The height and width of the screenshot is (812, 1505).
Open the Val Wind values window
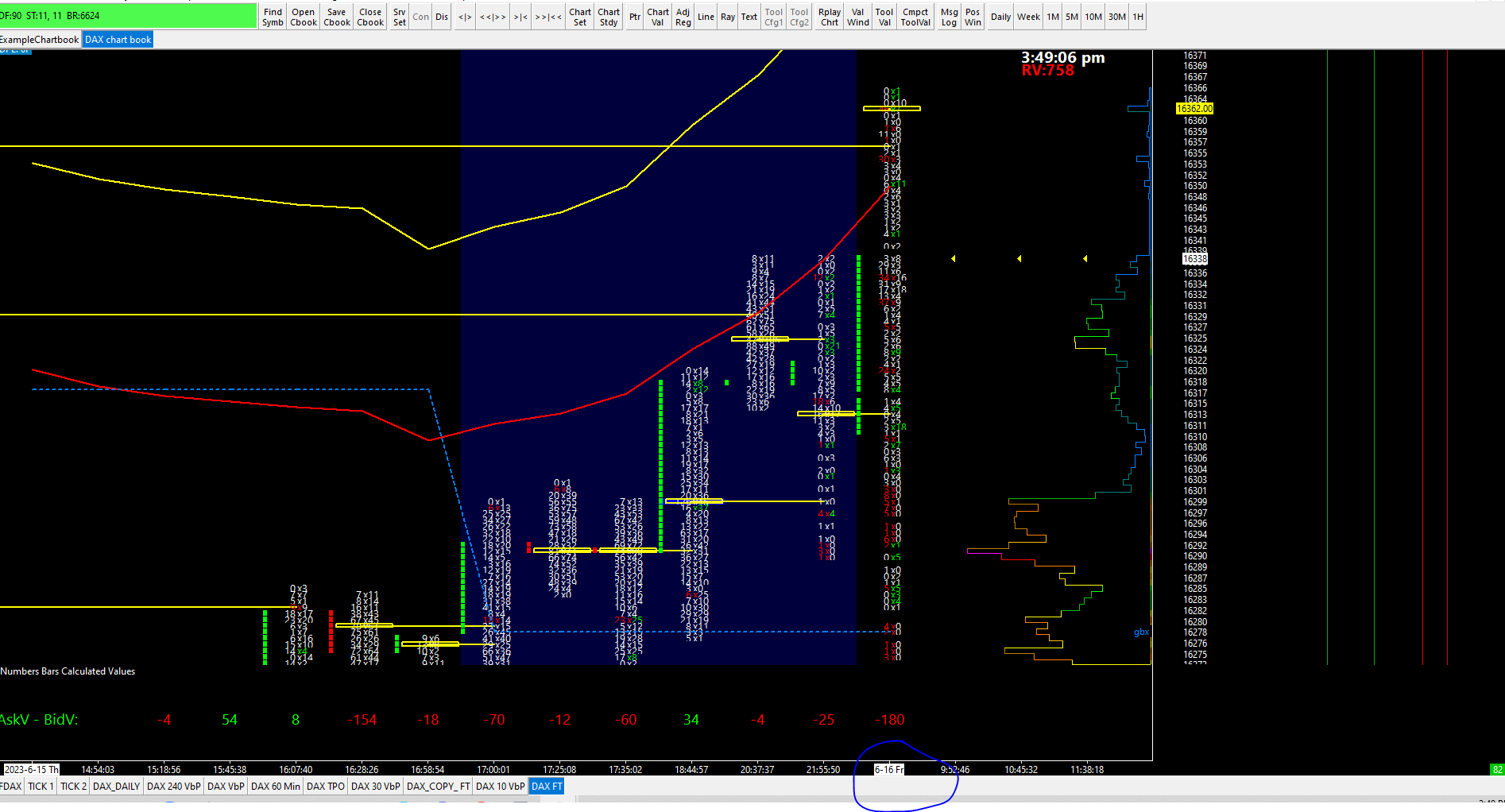pyautogui.click(x=858, y=17)
